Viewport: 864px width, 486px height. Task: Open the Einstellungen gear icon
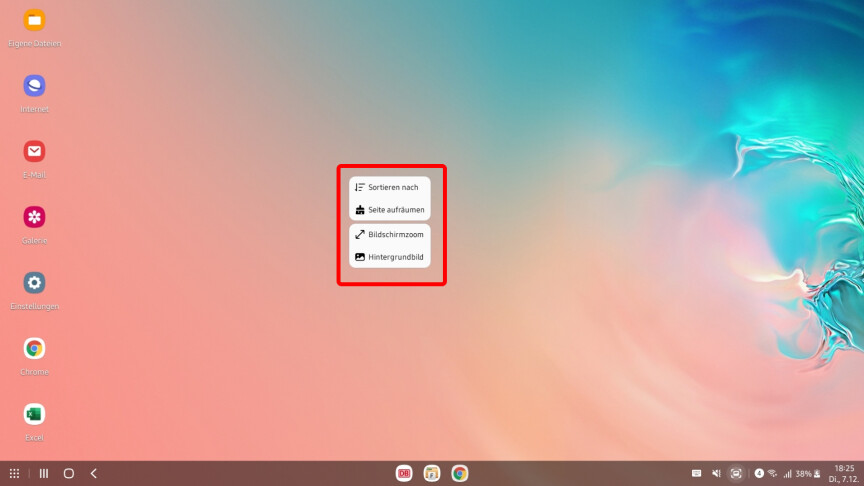pos(34,283)
